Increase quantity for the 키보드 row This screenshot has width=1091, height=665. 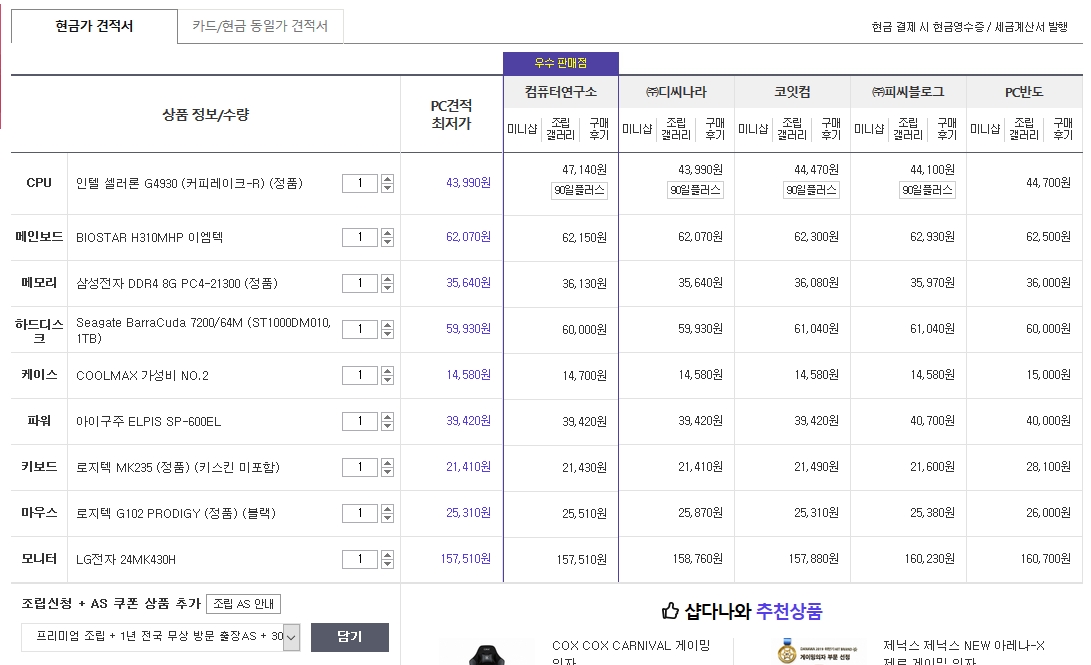[x=388, y=463]
